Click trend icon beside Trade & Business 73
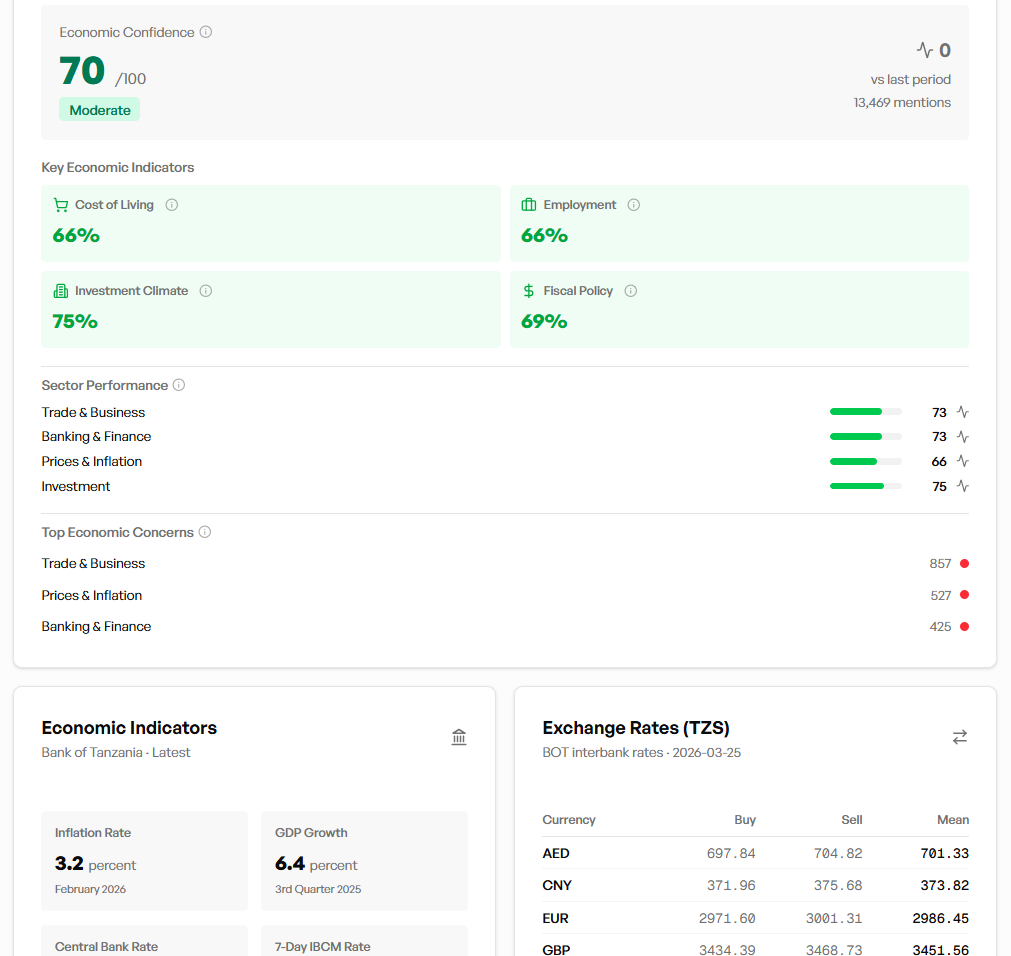 (963, 412)
